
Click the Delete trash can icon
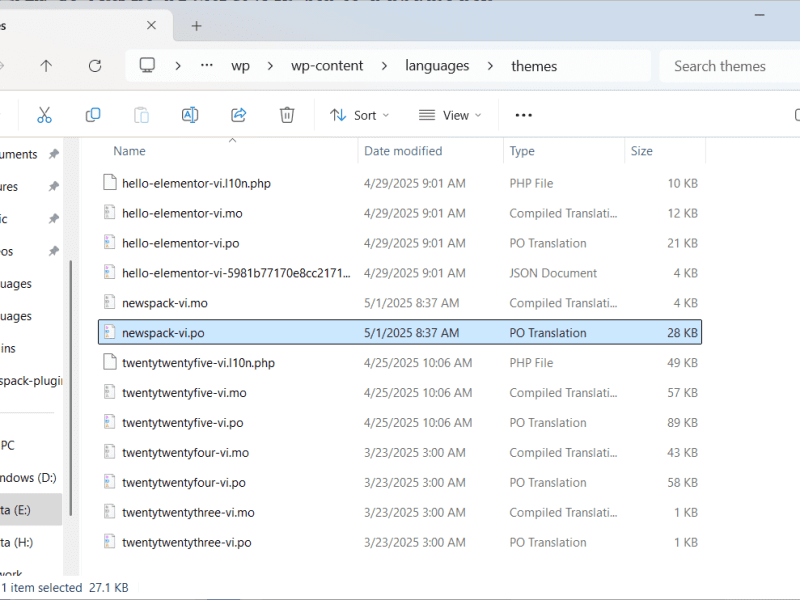click(x=287, y=115)
